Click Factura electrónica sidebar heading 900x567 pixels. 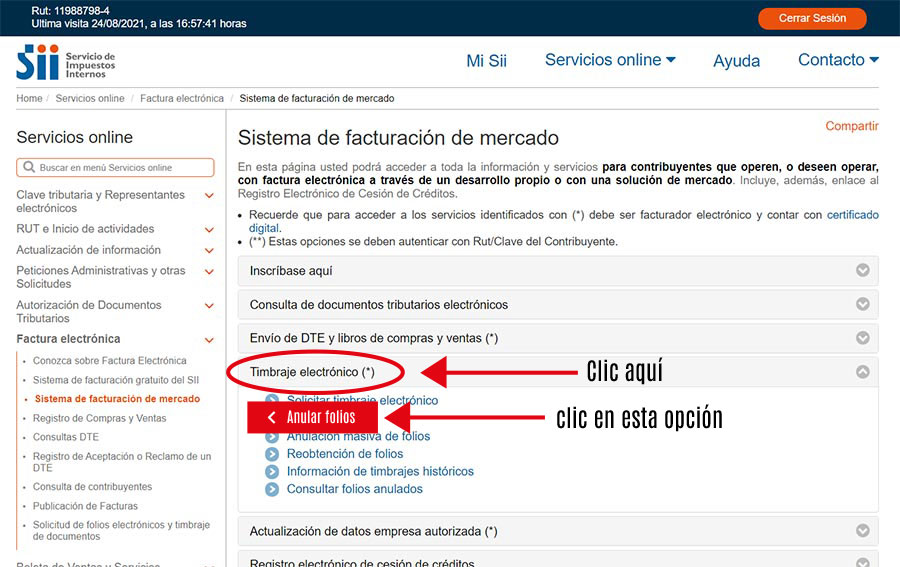click(68, 339)
